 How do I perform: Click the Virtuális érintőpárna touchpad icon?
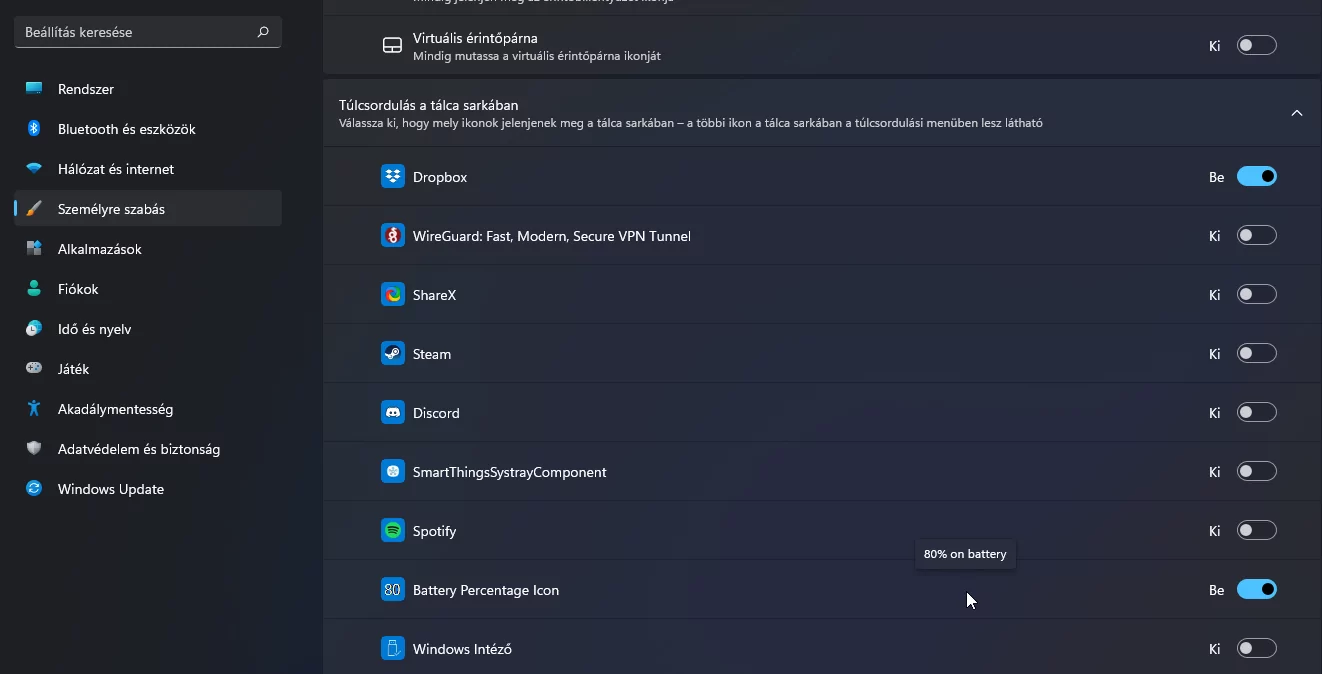tap(393, 46)
